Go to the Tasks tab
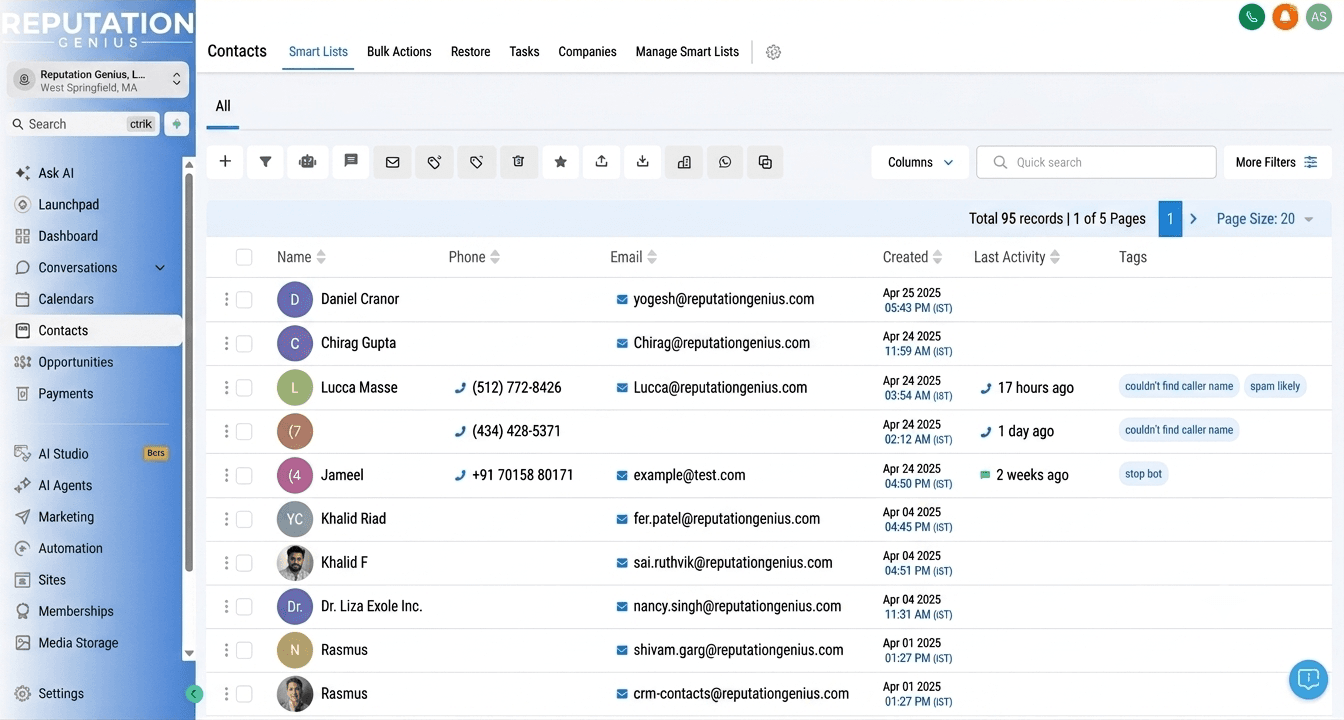 click(x=524, y=52)
